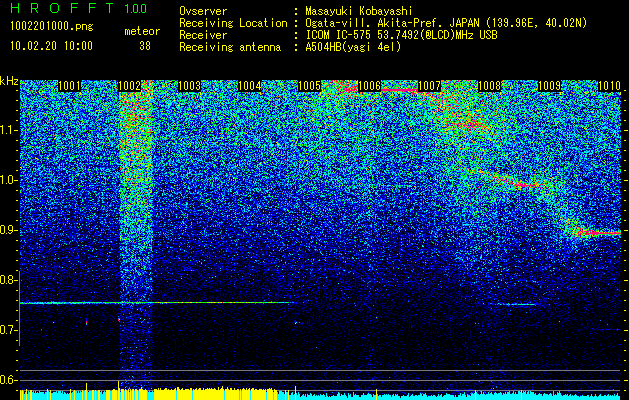Click the 1005 time marker
The height and width of the screenshot is (400, 629).
click(310, 86)
